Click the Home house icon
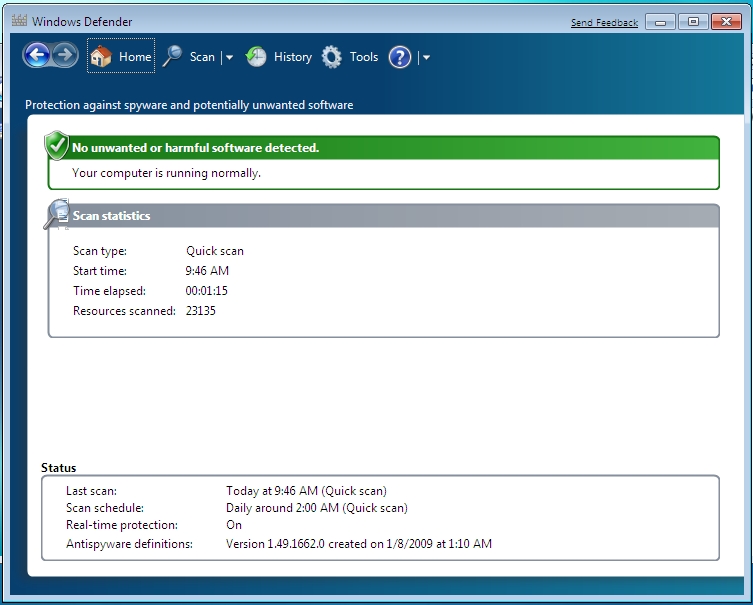 coord(101,57)
